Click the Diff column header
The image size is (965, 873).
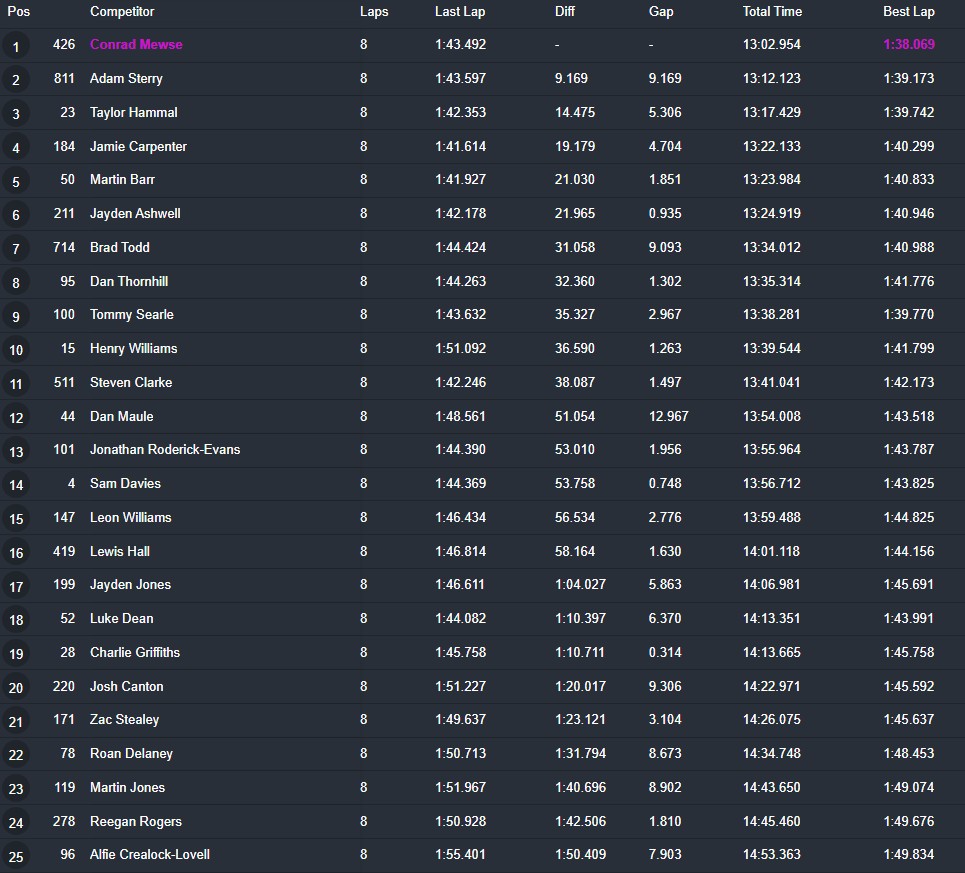(x=565, y=12)
